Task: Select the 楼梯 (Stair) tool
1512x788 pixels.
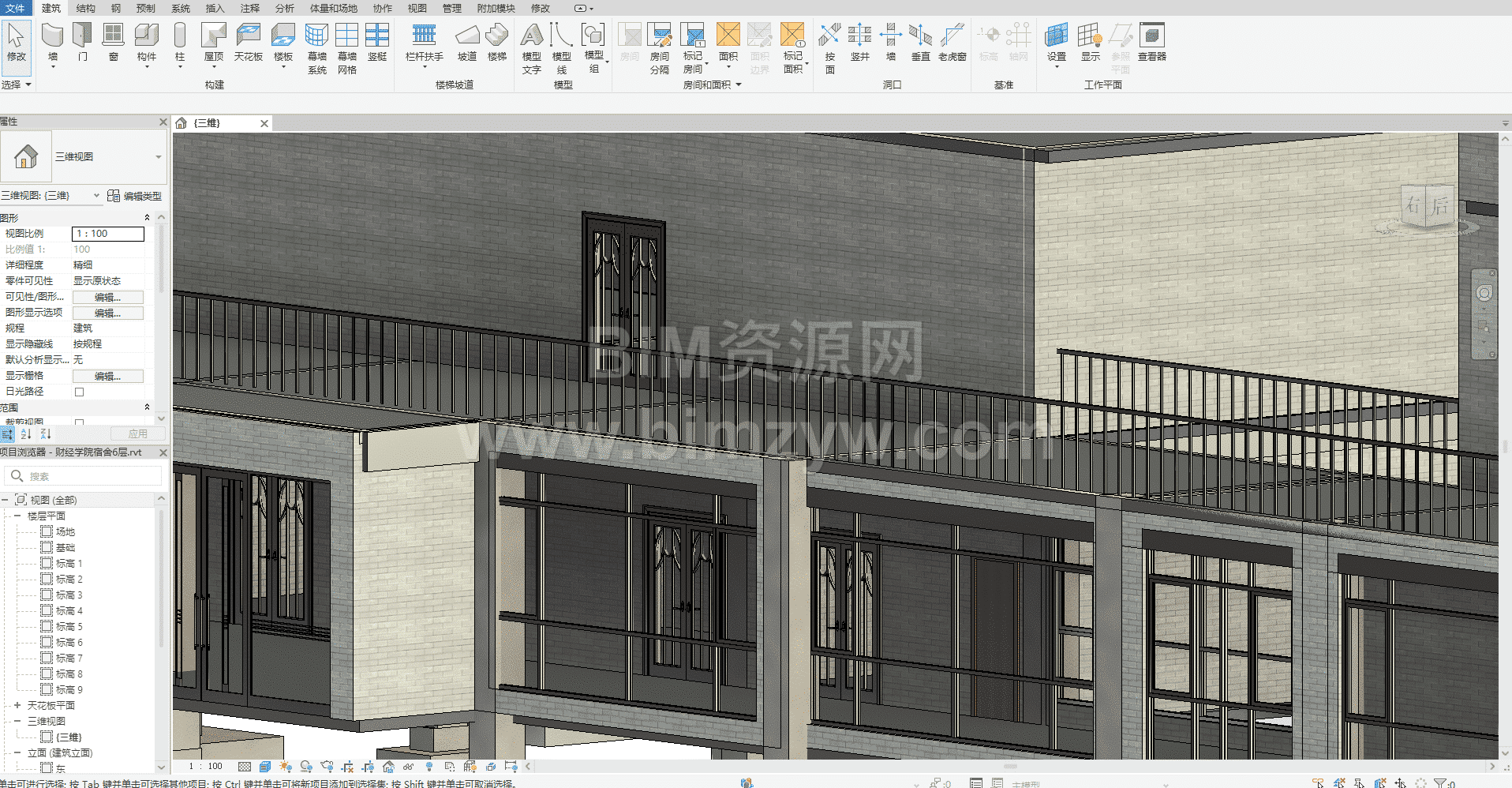Action: coord(497,43)
